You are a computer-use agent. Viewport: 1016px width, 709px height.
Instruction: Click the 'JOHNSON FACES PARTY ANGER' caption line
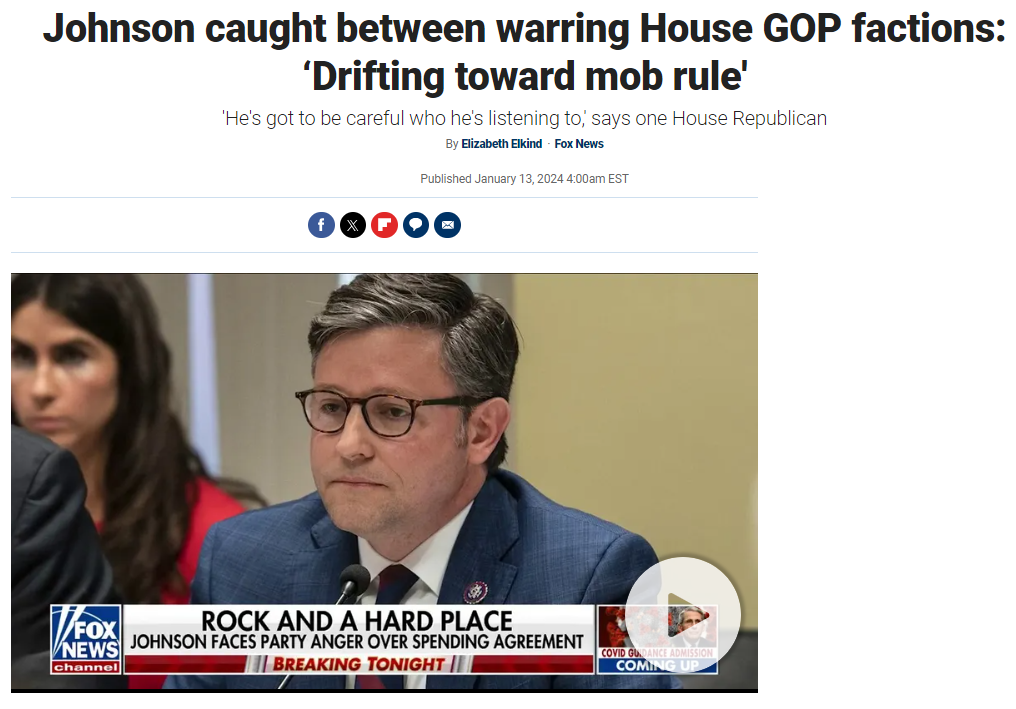357,642
